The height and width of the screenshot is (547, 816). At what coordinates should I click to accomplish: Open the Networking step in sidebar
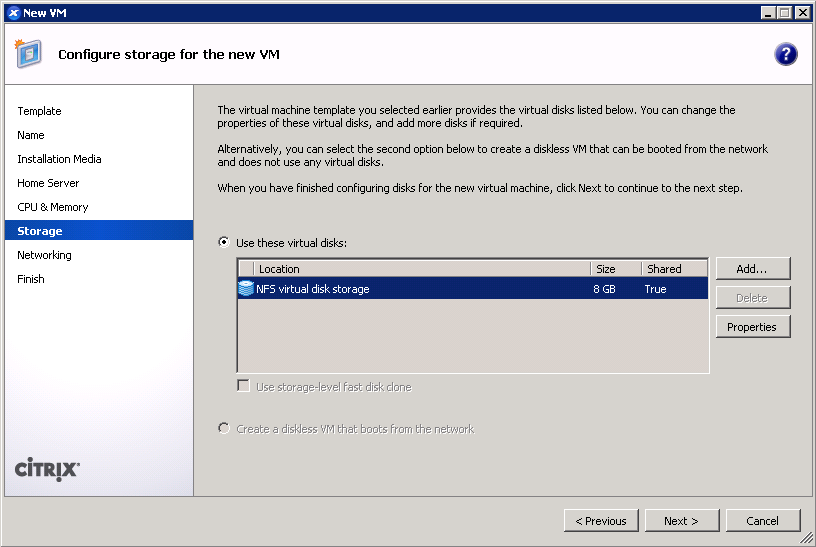tap(44, 255)
